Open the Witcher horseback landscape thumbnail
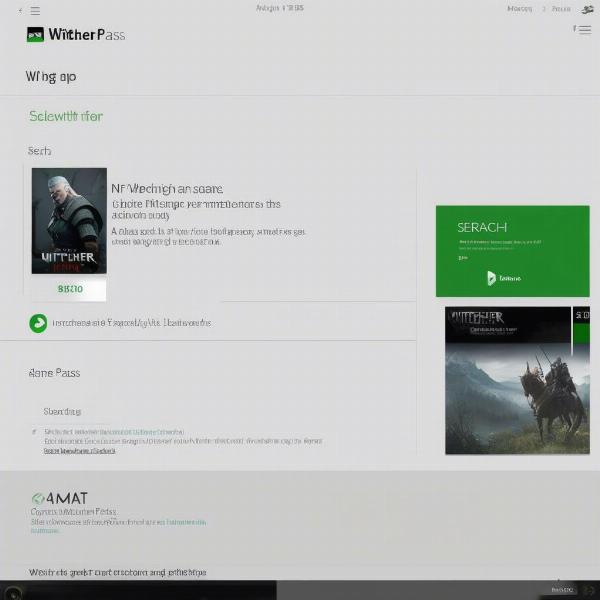Viewport: 600px width, 600px height. pos(517,380)
